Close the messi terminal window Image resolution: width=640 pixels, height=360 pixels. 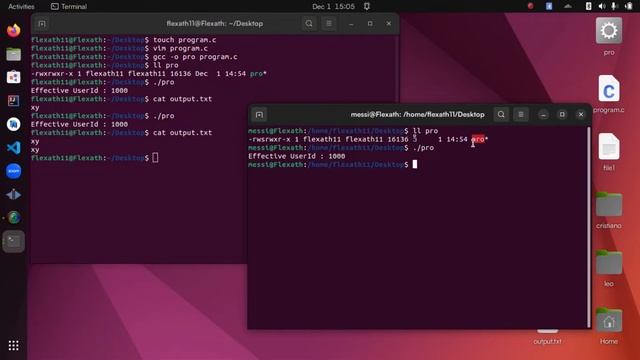coord(581,115)
